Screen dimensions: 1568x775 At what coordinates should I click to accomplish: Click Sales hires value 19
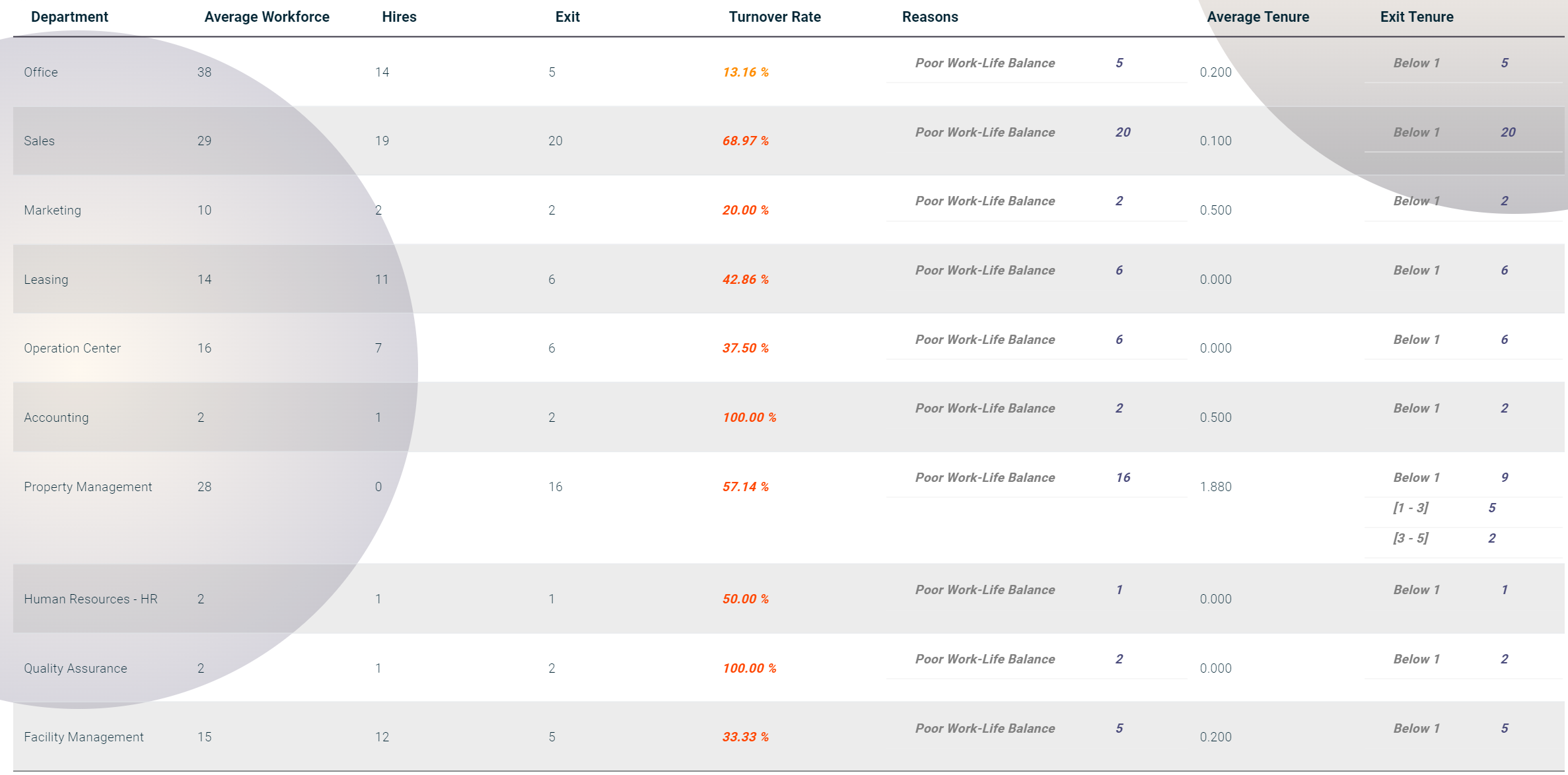tap(382, 141)
